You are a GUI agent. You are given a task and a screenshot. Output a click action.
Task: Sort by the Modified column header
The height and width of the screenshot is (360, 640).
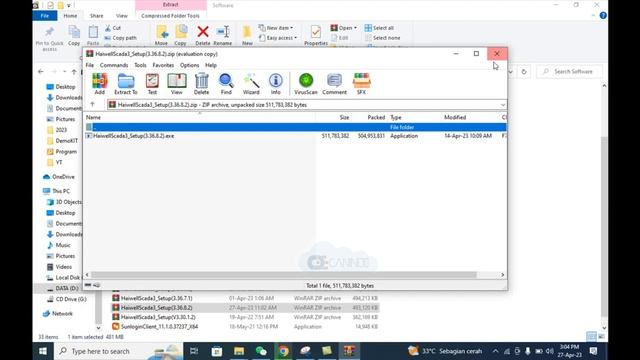[x=455, y=117]
